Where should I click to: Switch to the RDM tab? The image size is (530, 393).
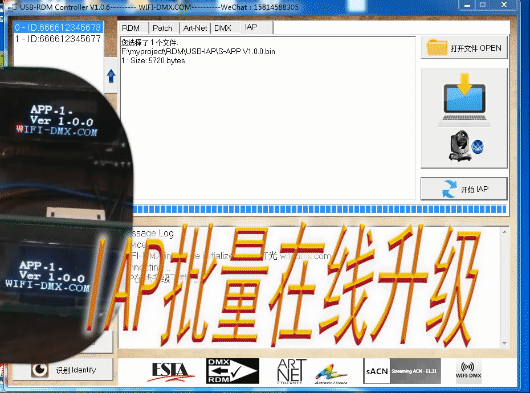132,28
